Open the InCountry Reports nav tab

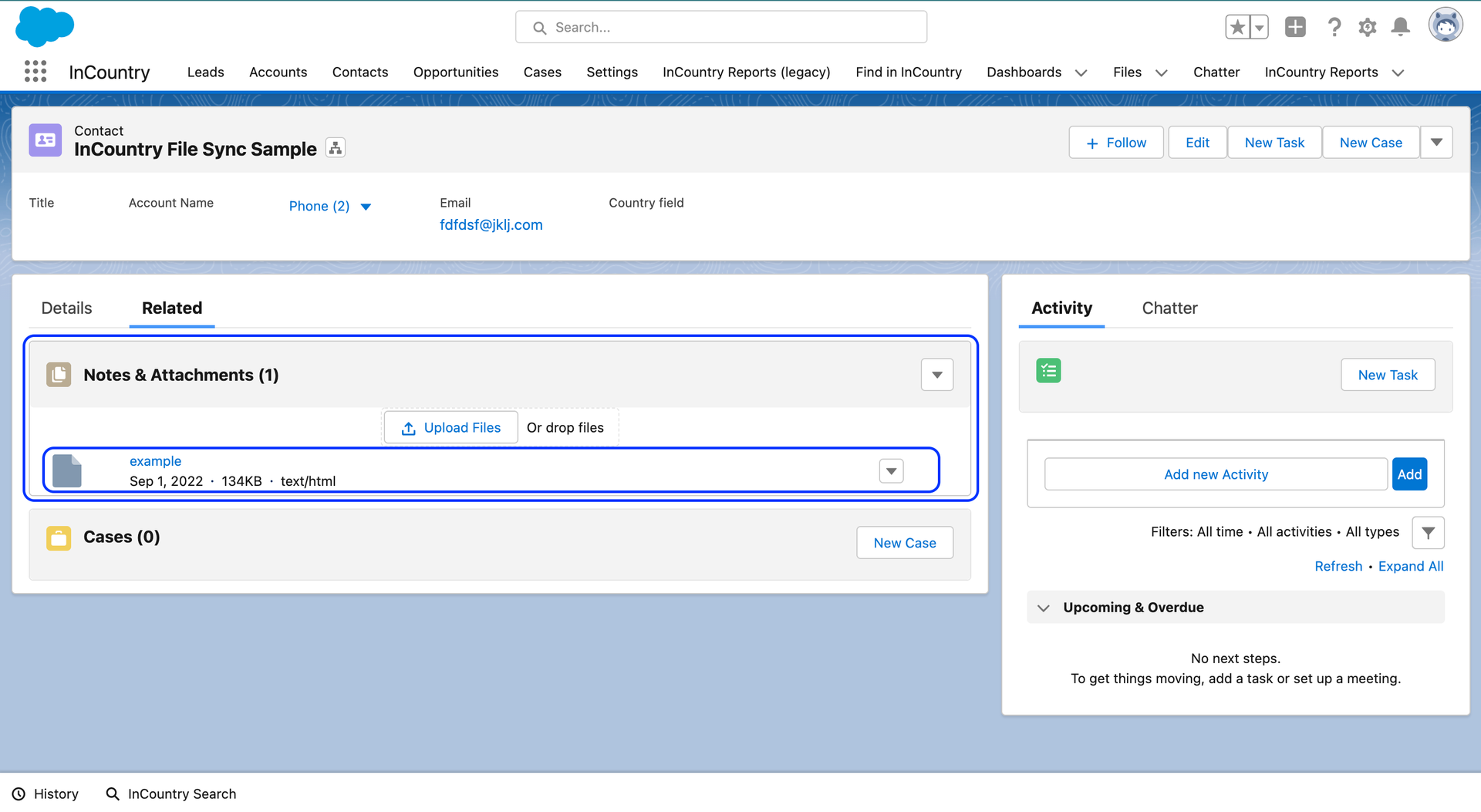(x=1321, y=72)
